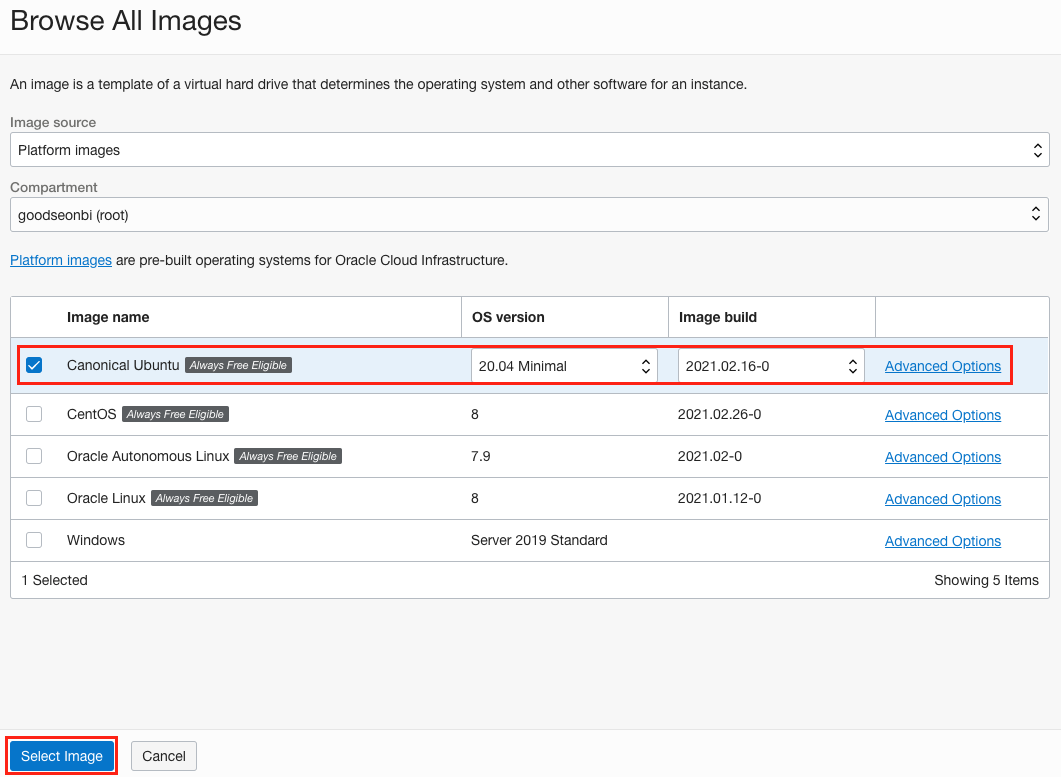Click the Windows image name
This screenshot has height=777, width=1061.
[x=96, y=540]
